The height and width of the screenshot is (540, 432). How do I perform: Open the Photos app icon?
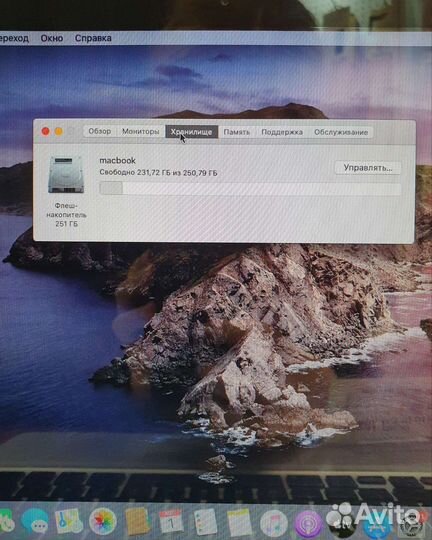click(x=102, y=521)
